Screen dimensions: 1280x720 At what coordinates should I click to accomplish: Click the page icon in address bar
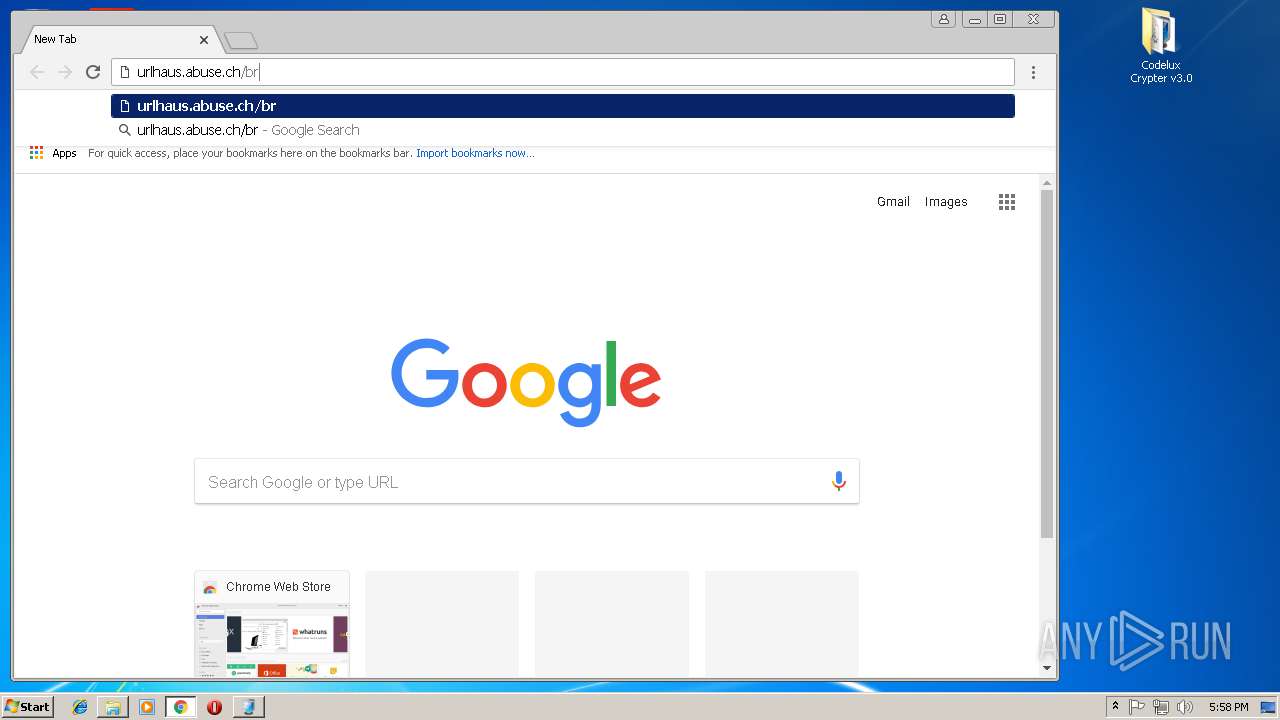pyautogui.click(x=125, y=72)
